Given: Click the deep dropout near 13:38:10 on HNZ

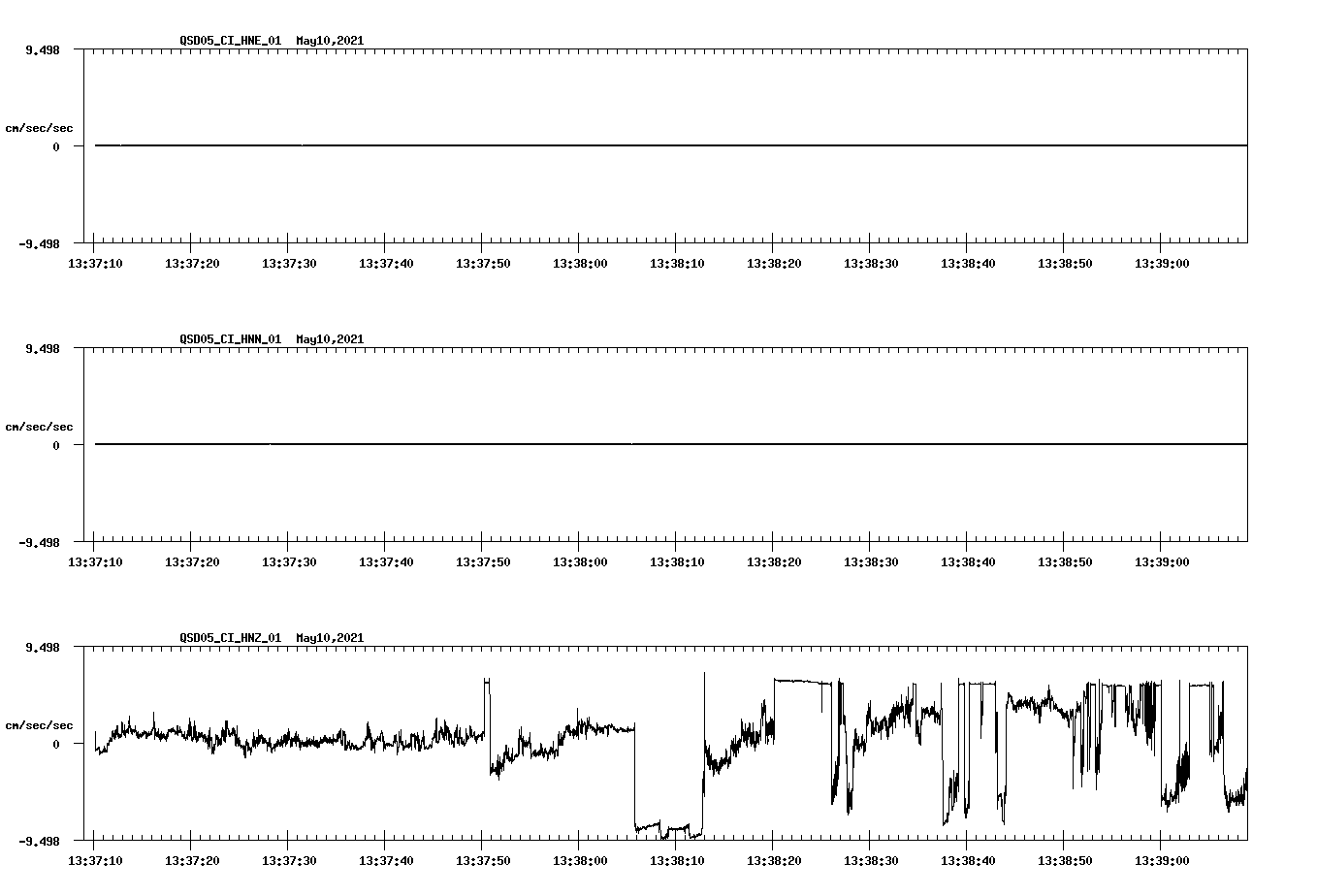Looking at the screenshot, I should tap(669, 829).
